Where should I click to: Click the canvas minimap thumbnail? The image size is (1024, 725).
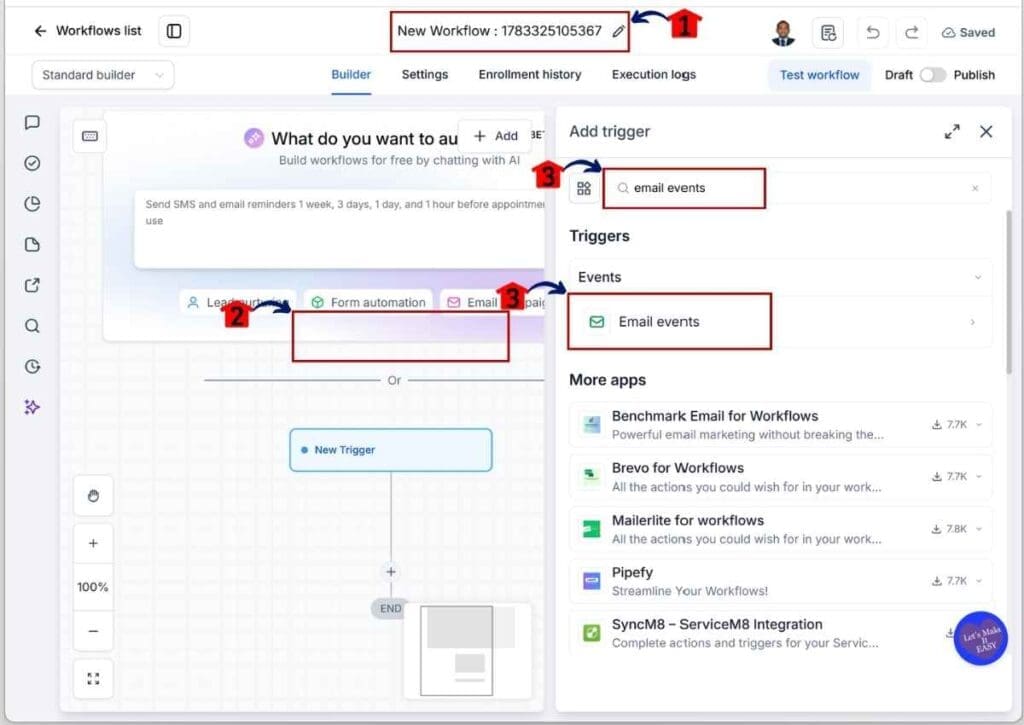pyautogui.click(x=467, y=651)
